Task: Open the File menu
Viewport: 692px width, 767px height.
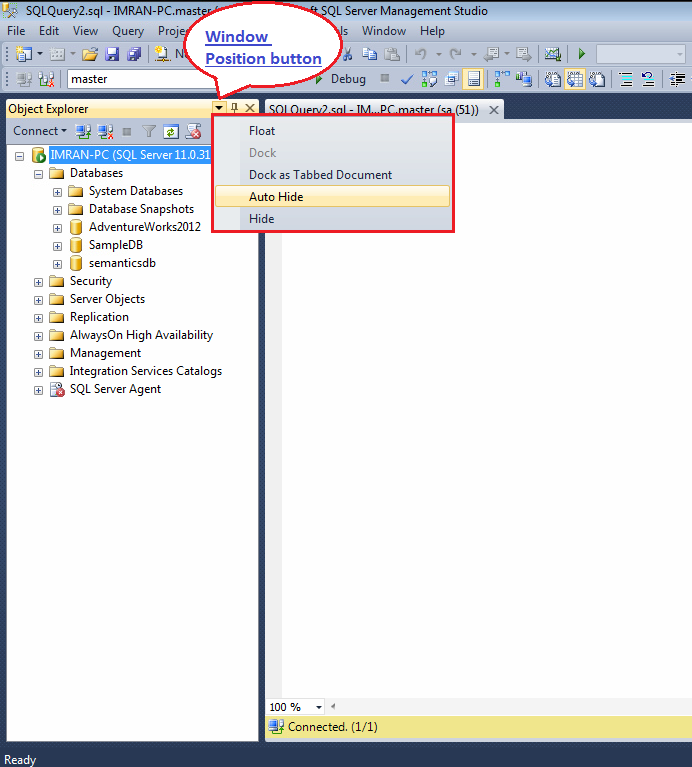Action: pos(16,31)
